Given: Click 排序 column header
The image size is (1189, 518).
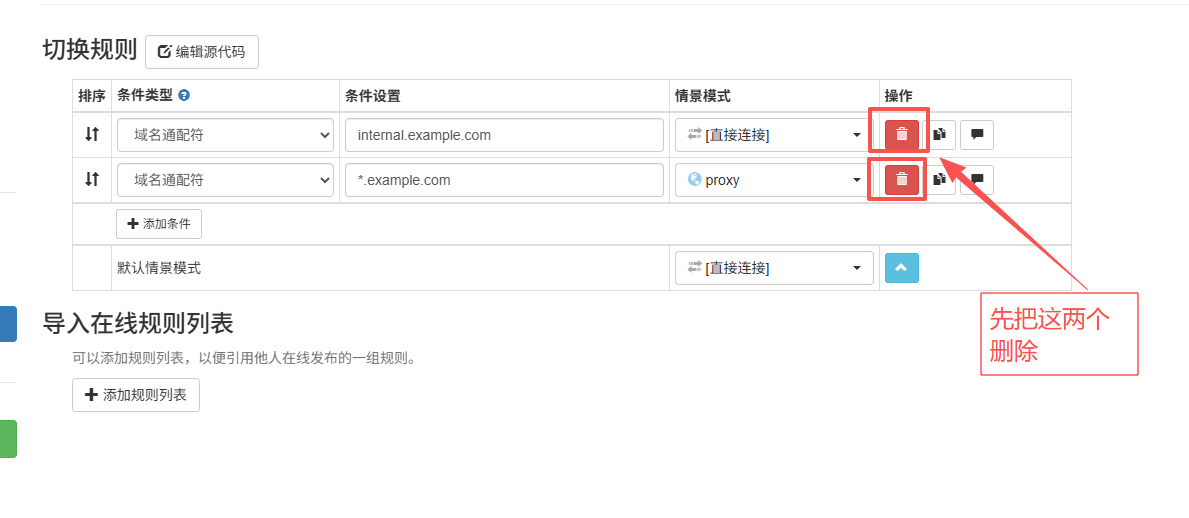Looking at the screenshot, I should coord(92,96).
